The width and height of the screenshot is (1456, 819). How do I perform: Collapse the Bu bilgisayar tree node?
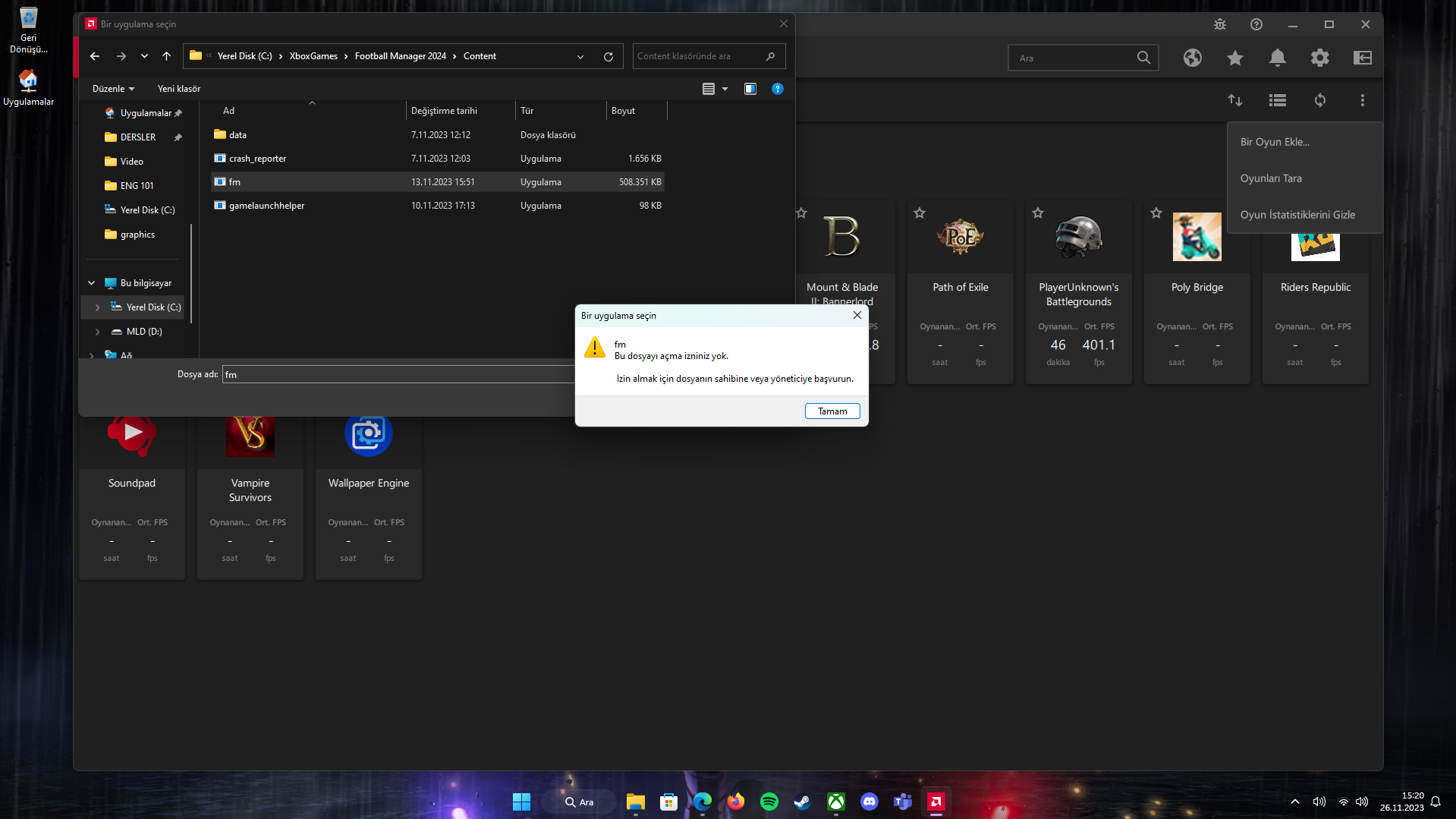coord(92,283)
